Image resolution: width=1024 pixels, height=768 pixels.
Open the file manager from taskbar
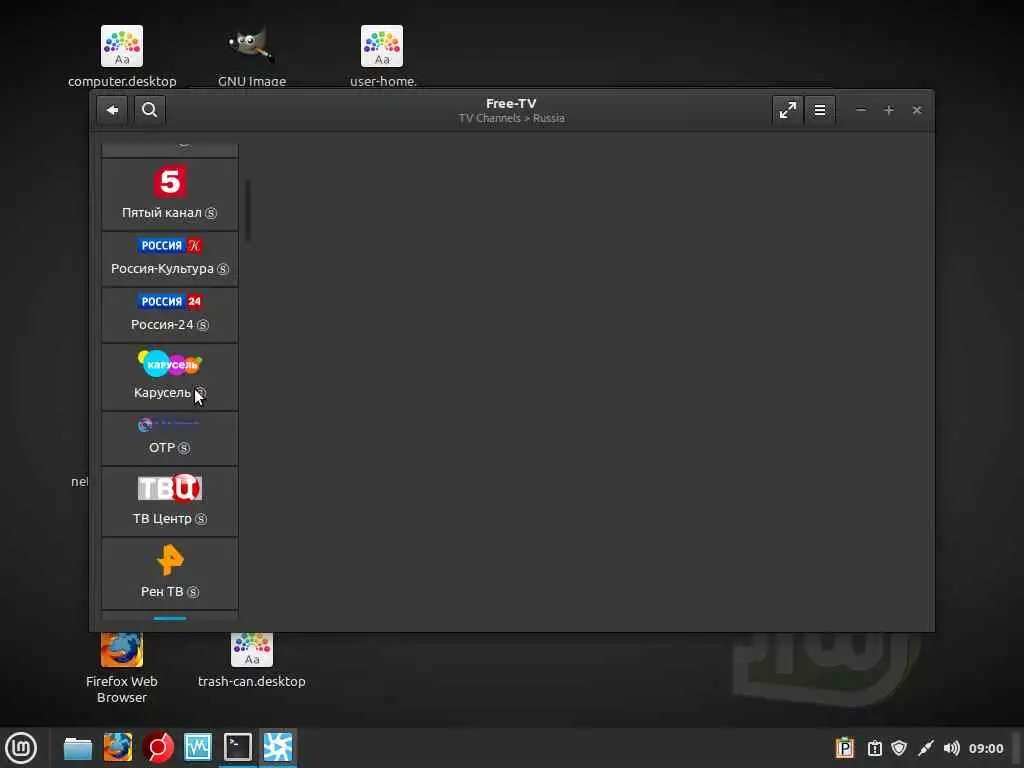click(x=78, y=748)
